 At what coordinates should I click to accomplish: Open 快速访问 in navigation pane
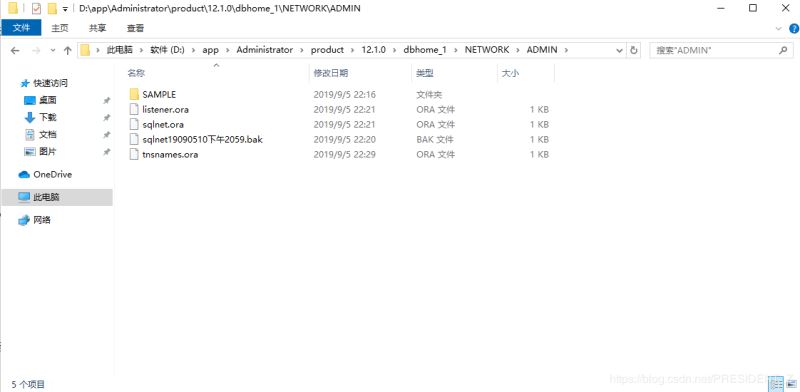[51, 83]
